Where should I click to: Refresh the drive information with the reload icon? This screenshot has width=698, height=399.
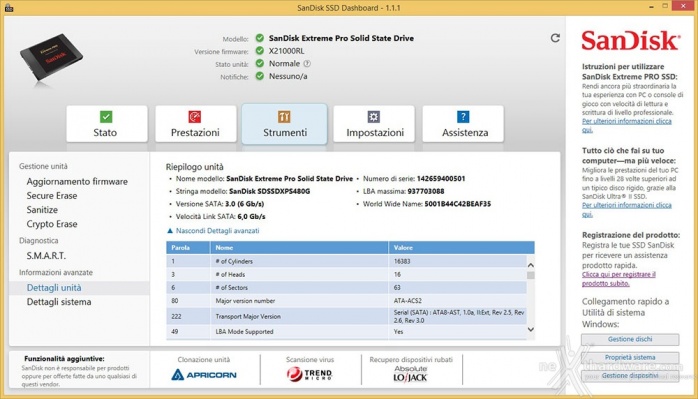(555, 38)
